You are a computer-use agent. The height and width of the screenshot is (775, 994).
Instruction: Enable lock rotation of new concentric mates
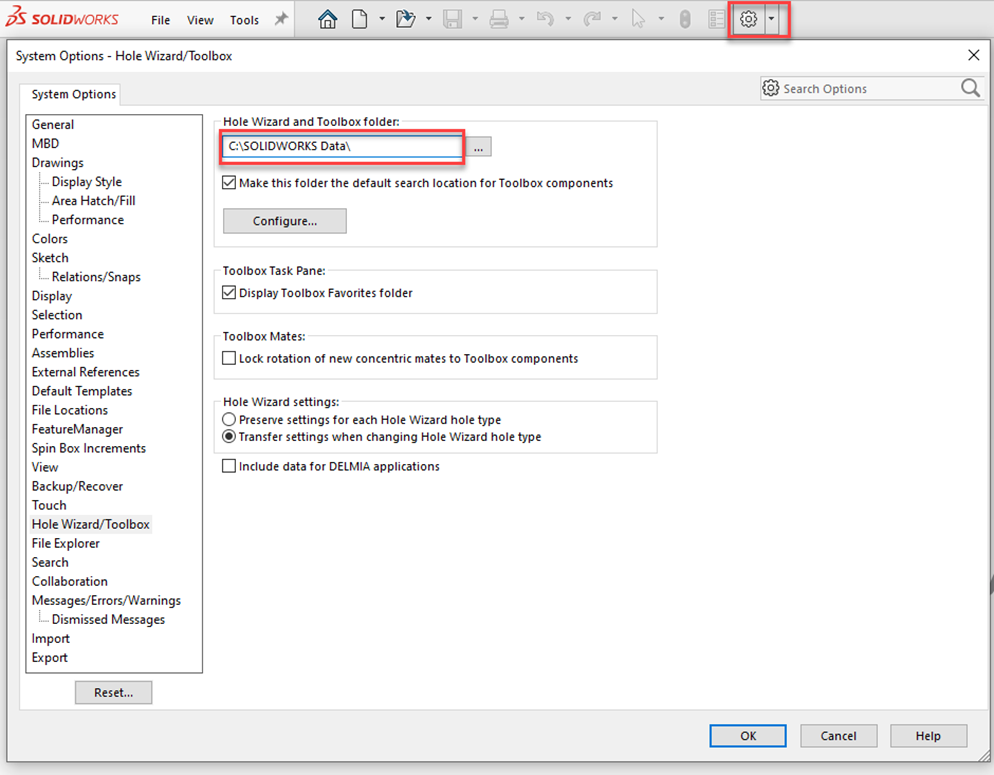click(229, 357)
